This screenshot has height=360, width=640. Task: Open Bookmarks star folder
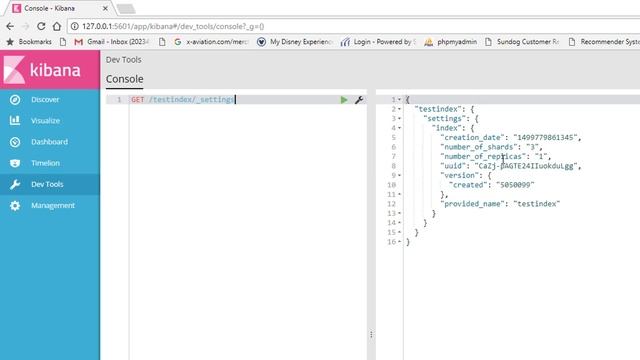pyautogui.click(x=29, y=42)
